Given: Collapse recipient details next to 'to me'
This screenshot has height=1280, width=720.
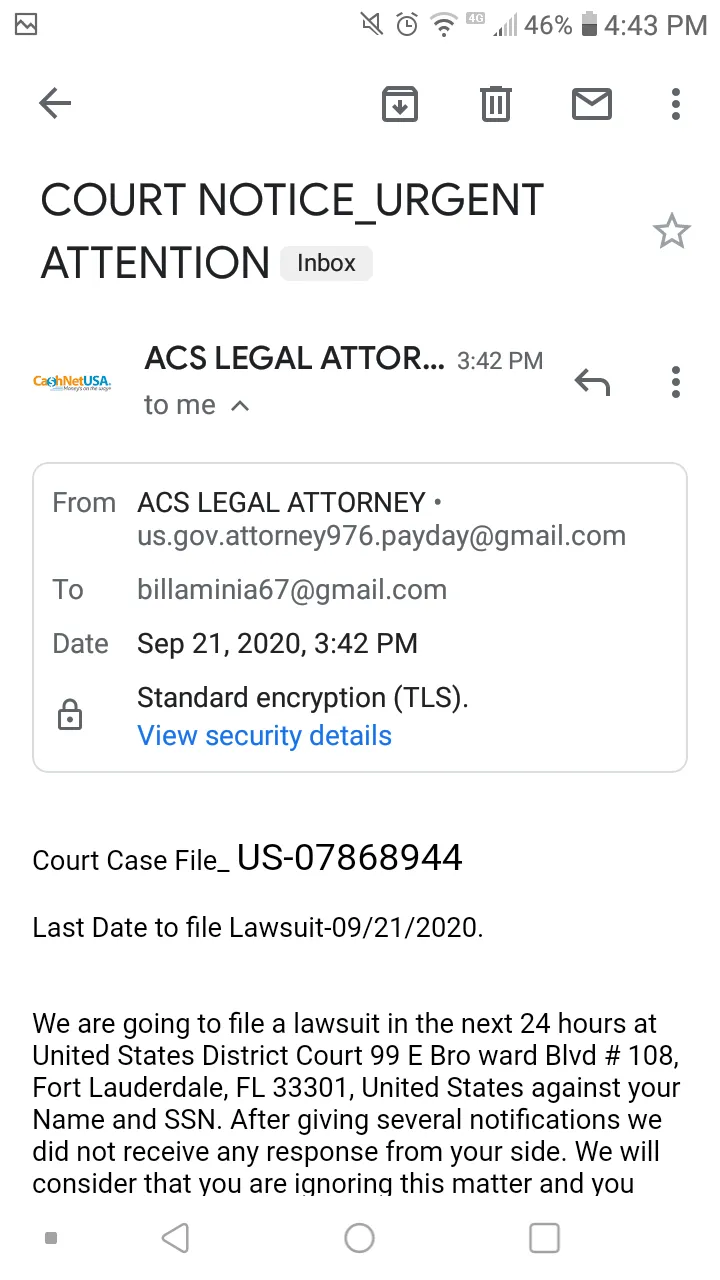Looking at the screenshot, I should (240, 405).
